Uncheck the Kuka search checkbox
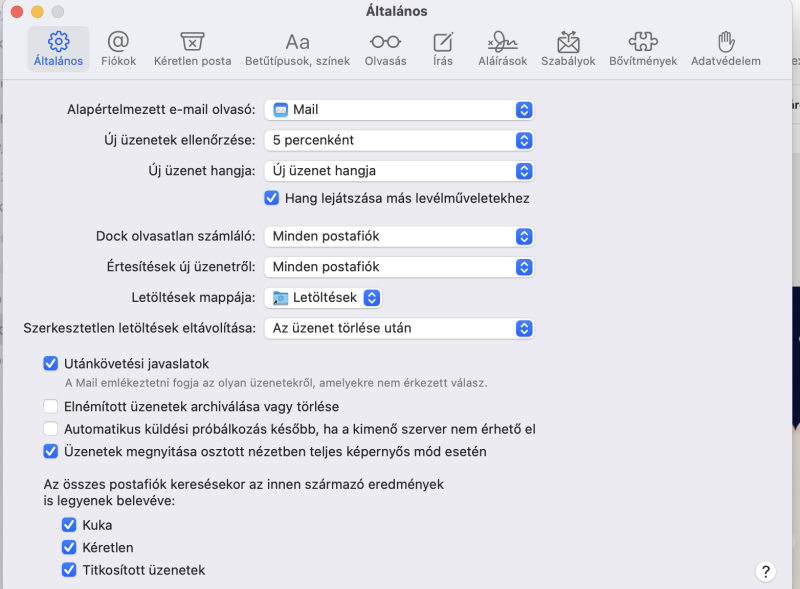The image size is (800, 589). pos(69,525)
